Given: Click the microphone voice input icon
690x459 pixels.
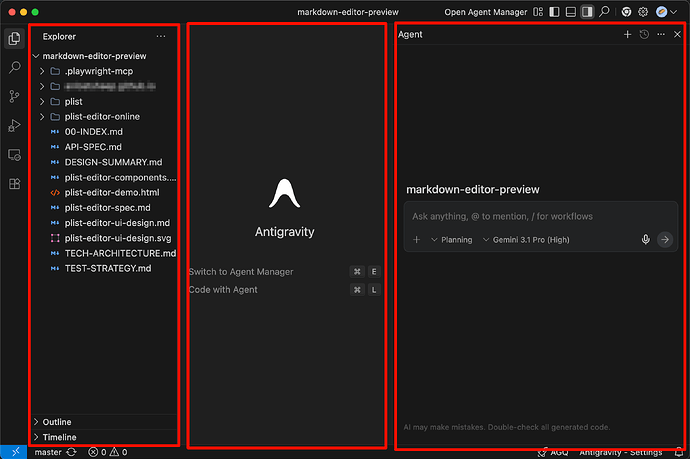Looking at the screenshot, I should pyautogui.click(x=646, y=239).
